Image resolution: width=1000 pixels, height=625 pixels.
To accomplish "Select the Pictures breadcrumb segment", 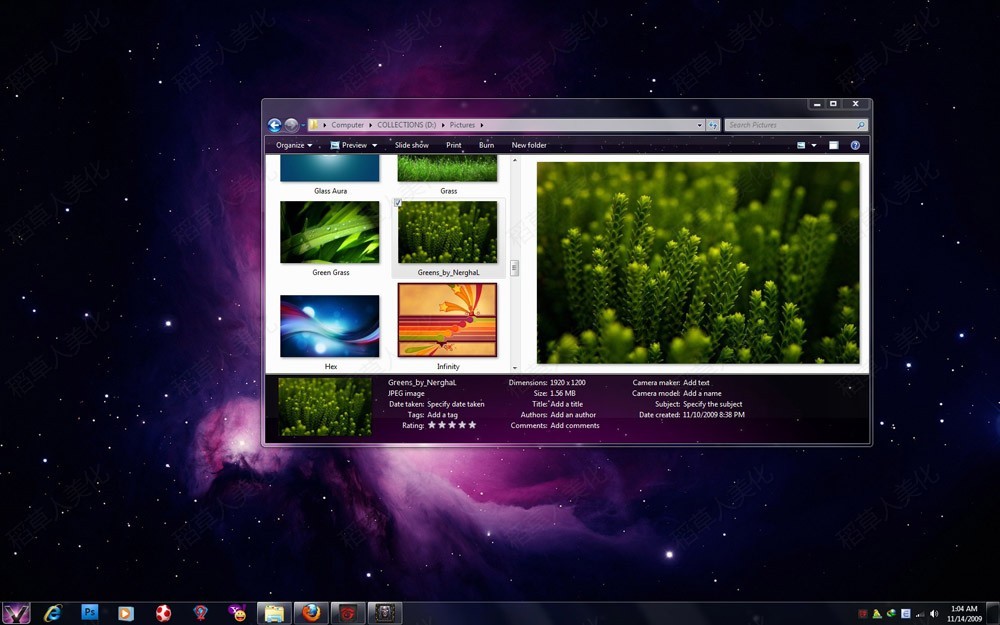I will coord(462,125).
